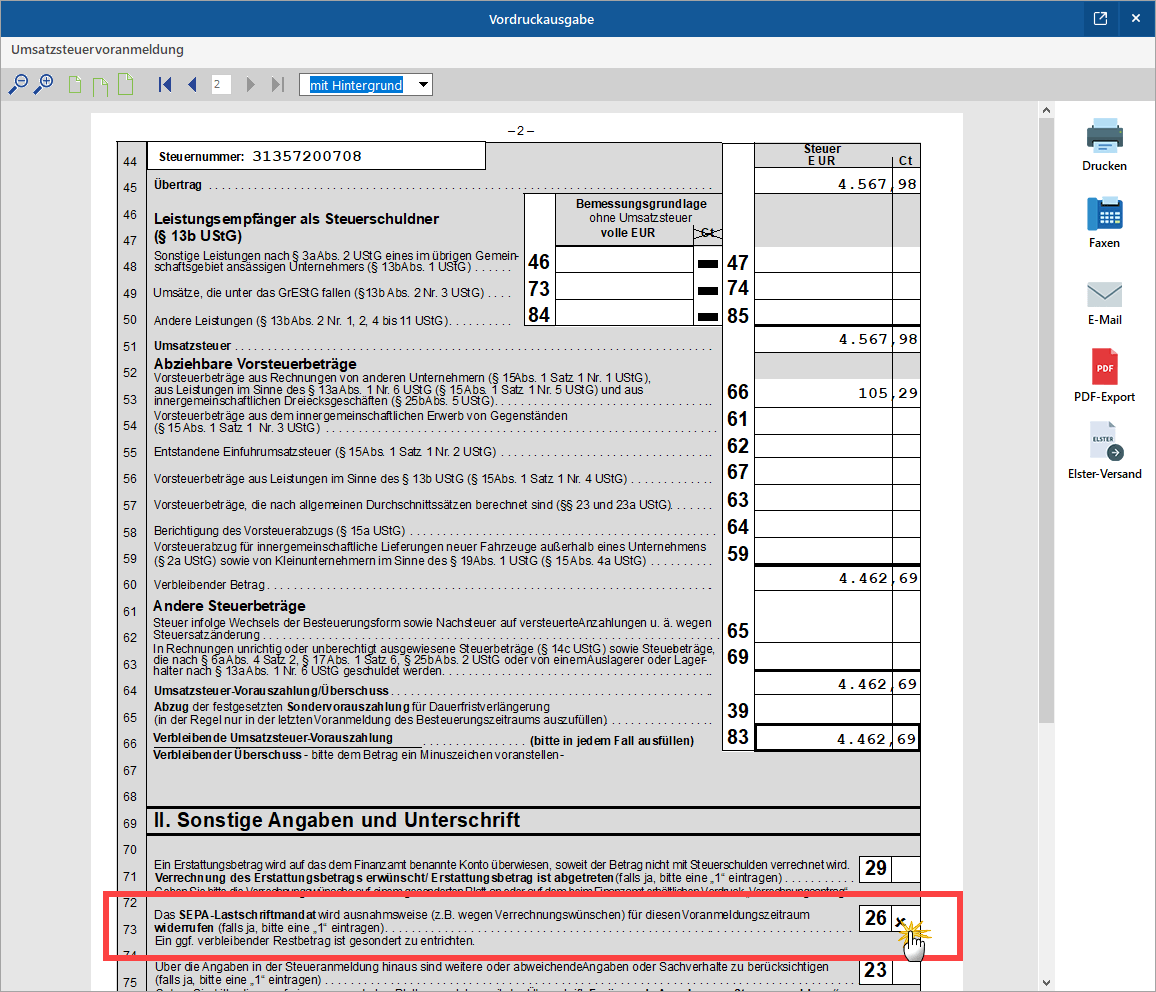Click the 'Bemessungsgrundlage' column header
Screen dimensions: 1156x992
click(x=641, y=203)
